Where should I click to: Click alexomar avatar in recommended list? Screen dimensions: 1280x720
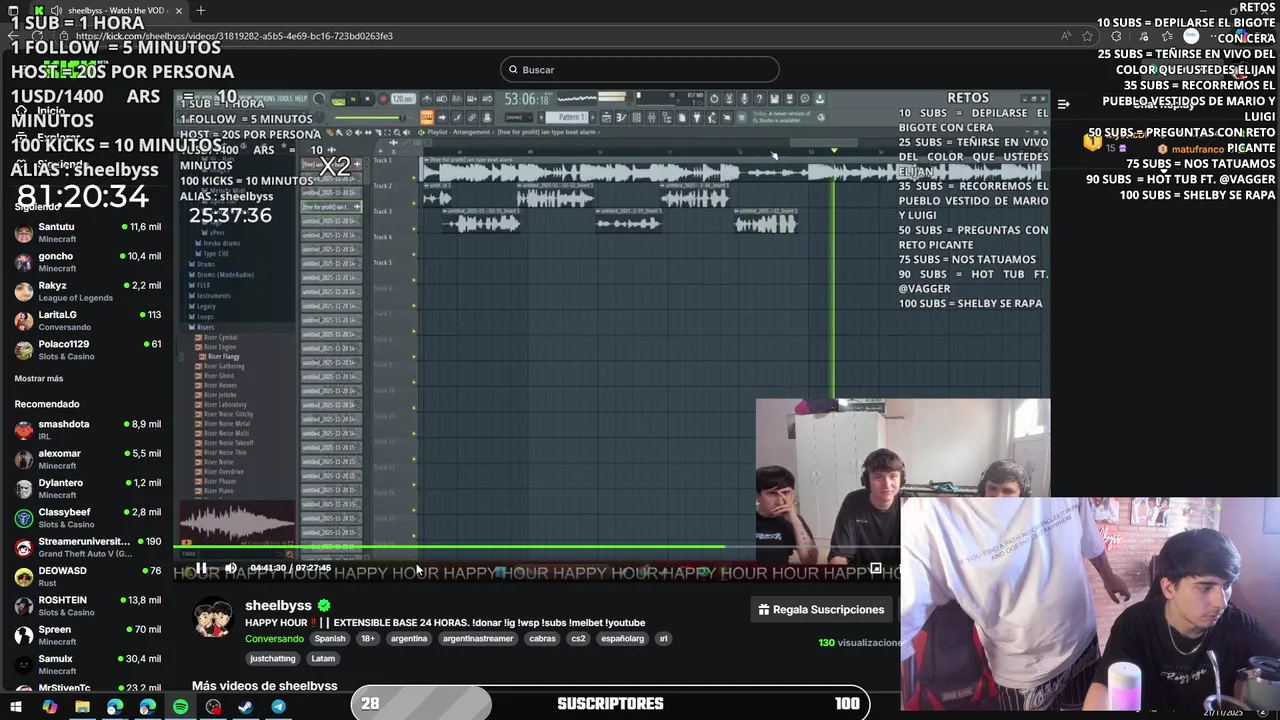coord(24,460)
